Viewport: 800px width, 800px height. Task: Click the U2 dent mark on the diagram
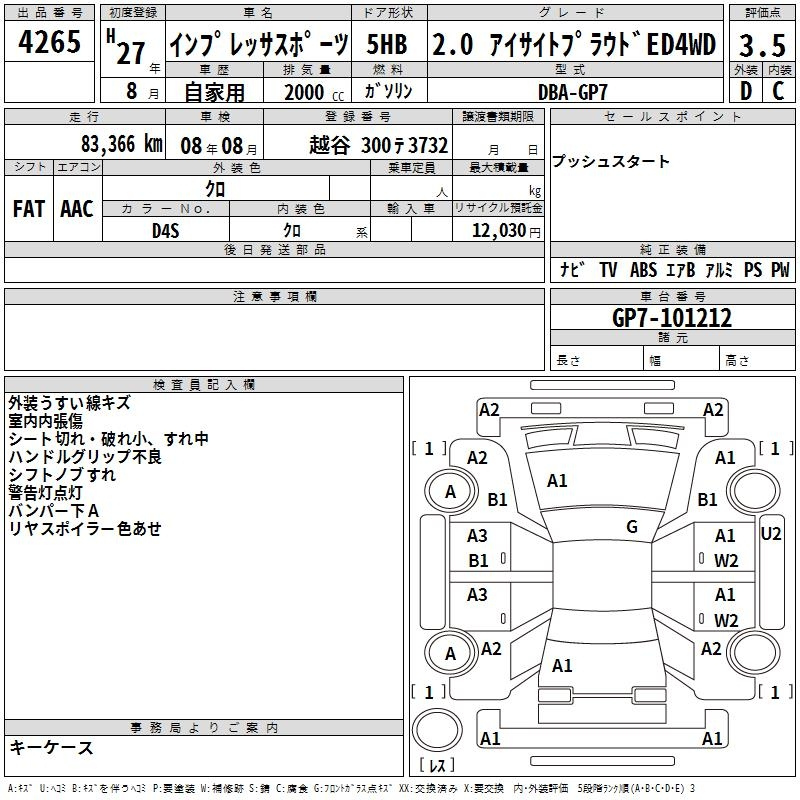[770, 534]
